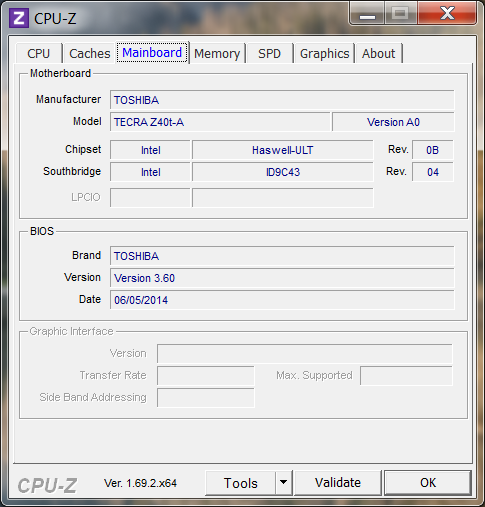Select the BIOS Version 3.60 value

282,278
